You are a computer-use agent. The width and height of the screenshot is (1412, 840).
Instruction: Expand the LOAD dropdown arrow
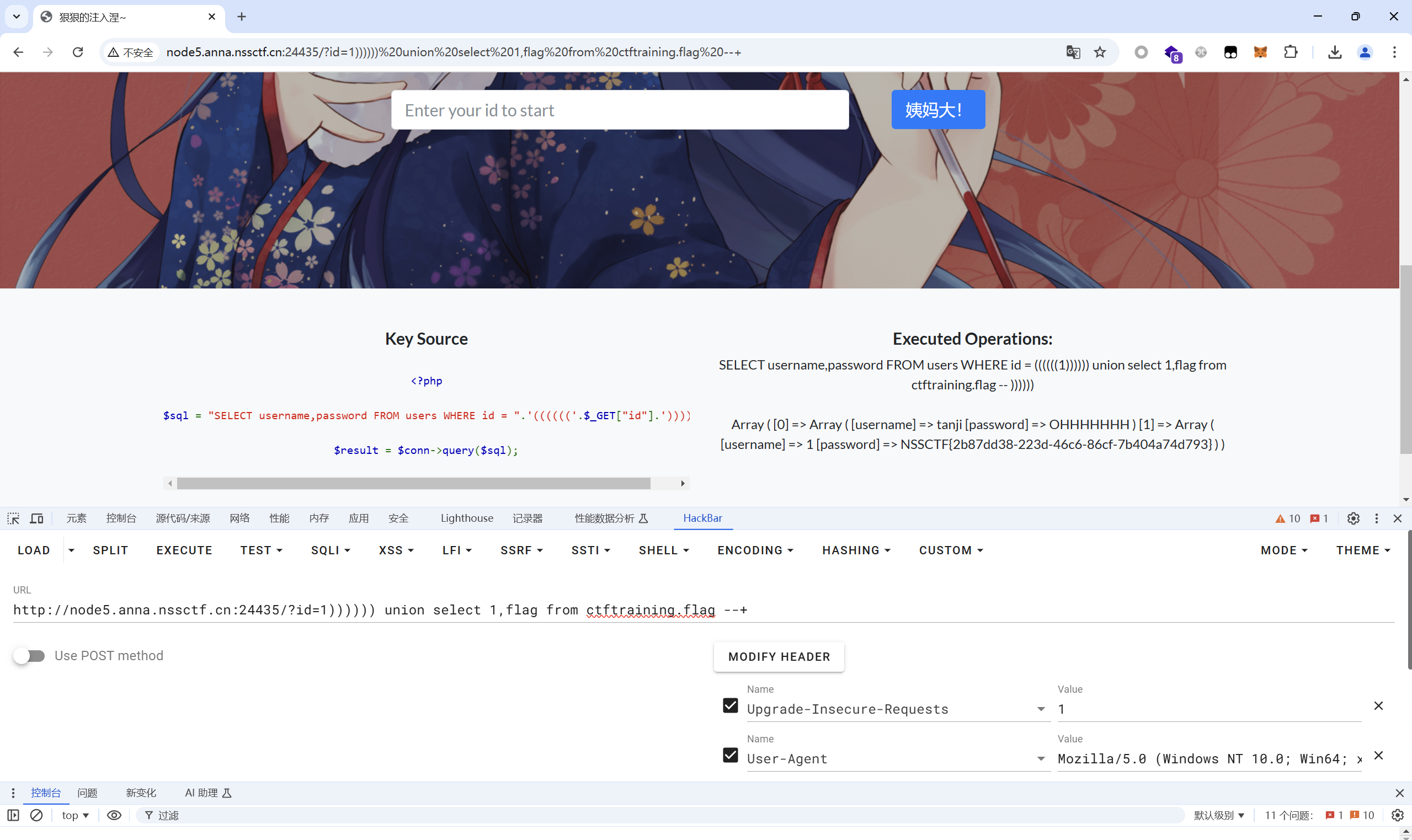click(71, 550)
